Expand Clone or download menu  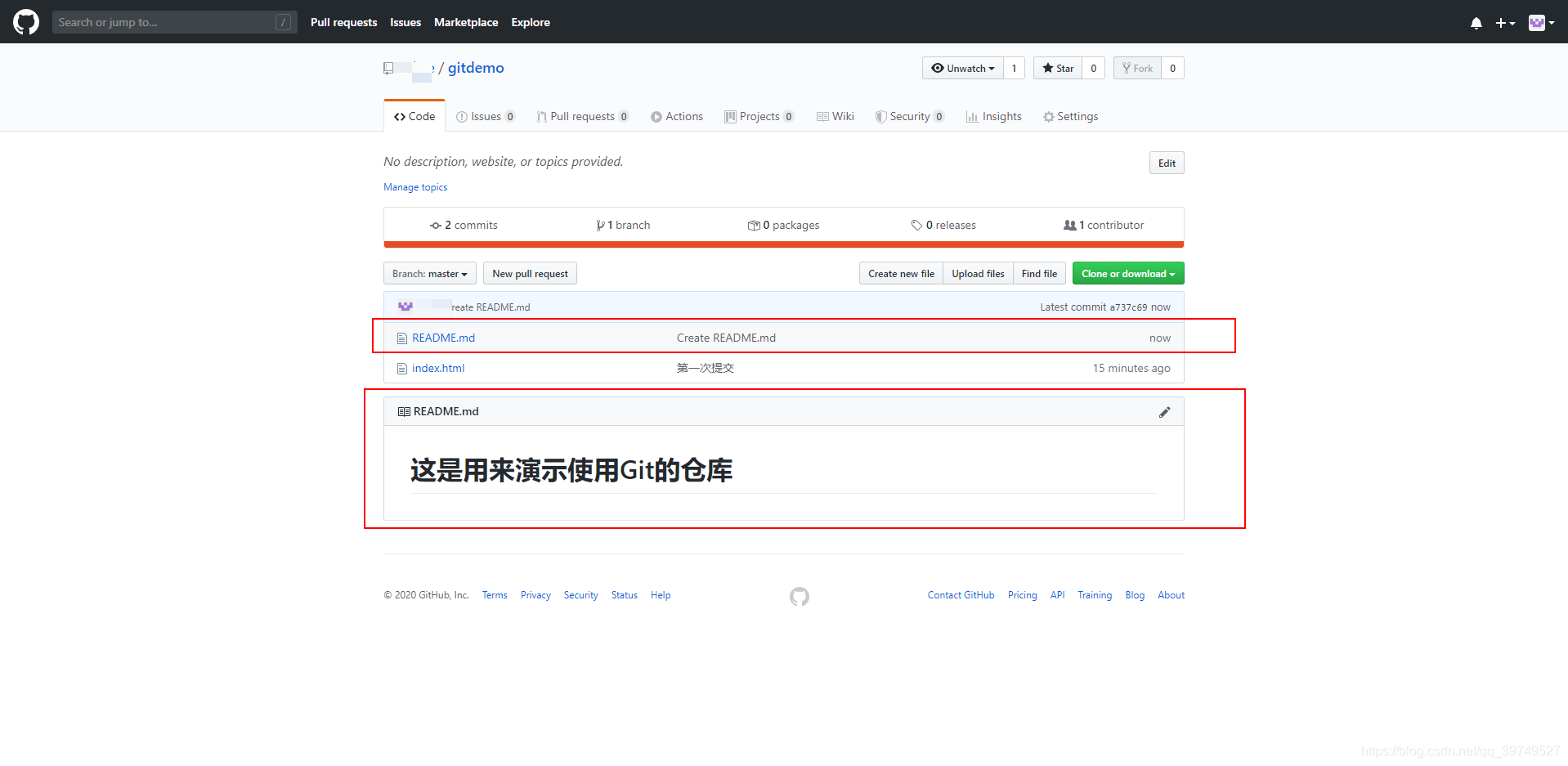(x=1128, y=273)
